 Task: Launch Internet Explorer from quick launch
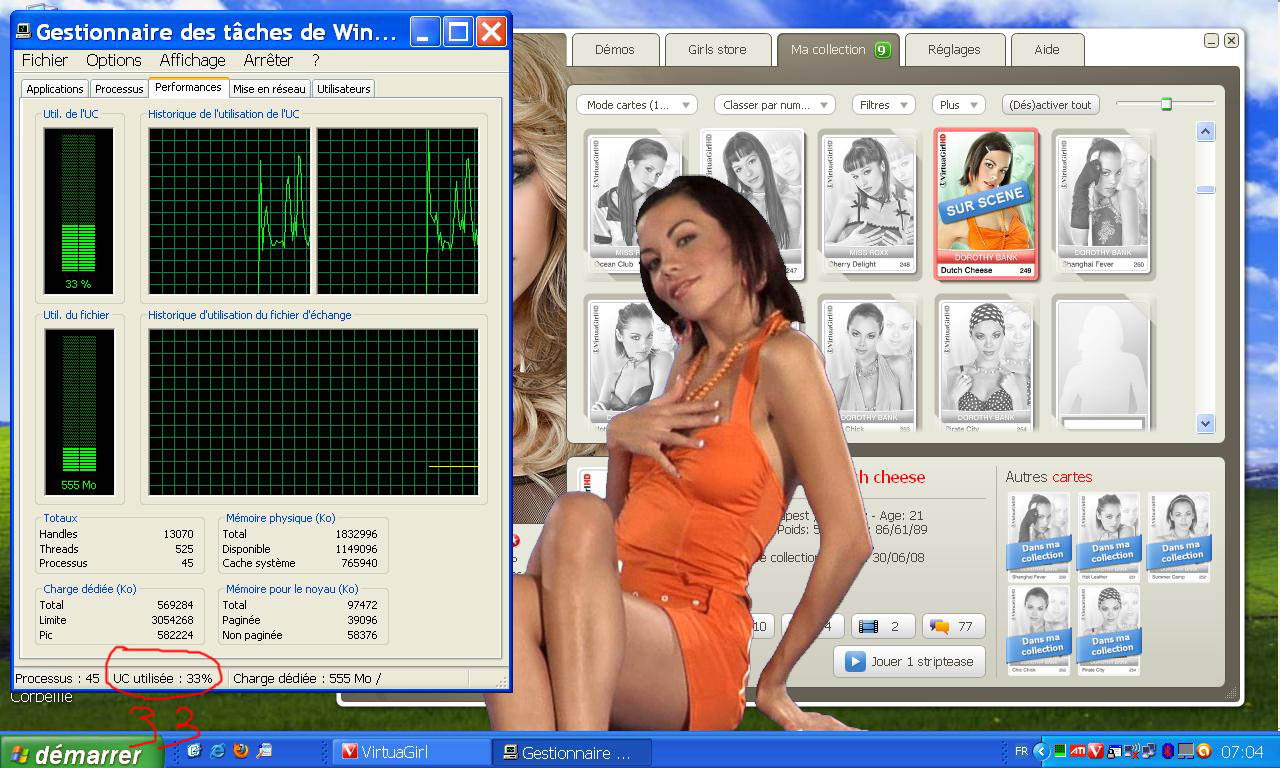[x=218, y=751]
